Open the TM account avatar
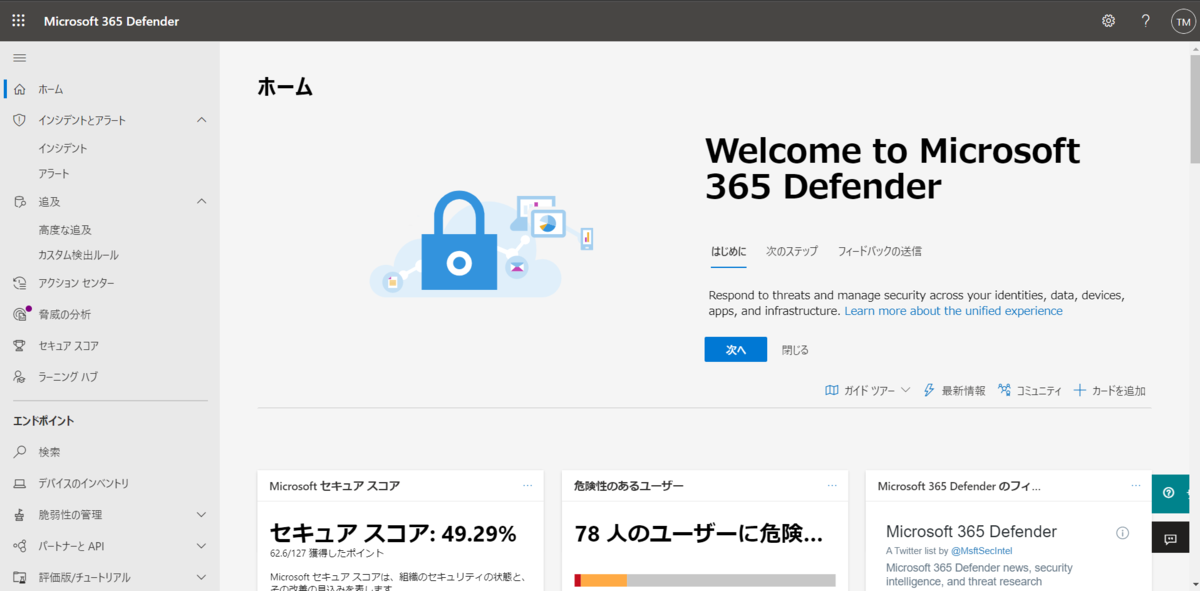This screenshot has width=1200, height=591. click(x=1183, y=21)
